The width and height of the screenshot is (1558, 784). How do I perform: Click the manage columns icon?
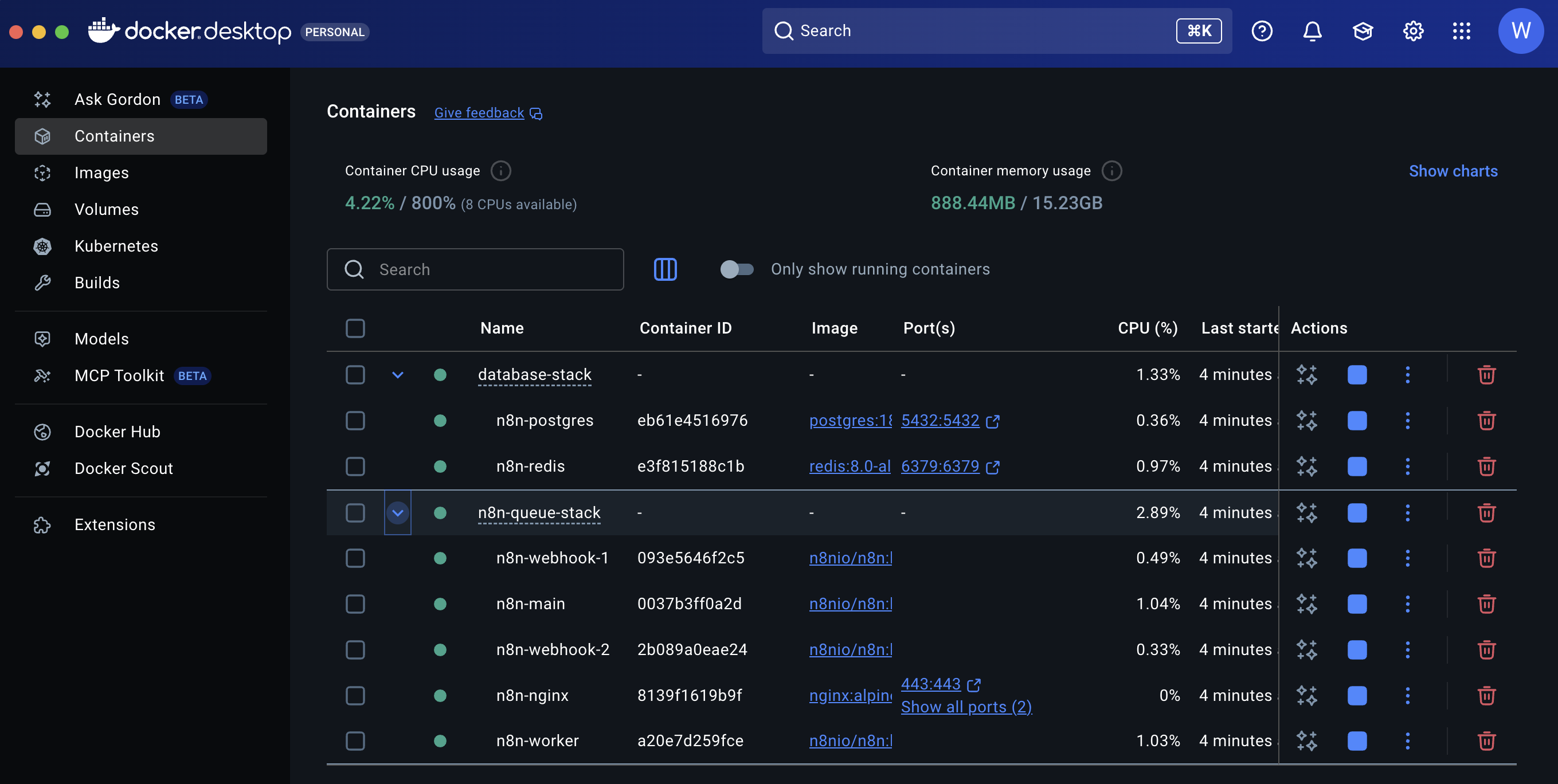(666, 269)
